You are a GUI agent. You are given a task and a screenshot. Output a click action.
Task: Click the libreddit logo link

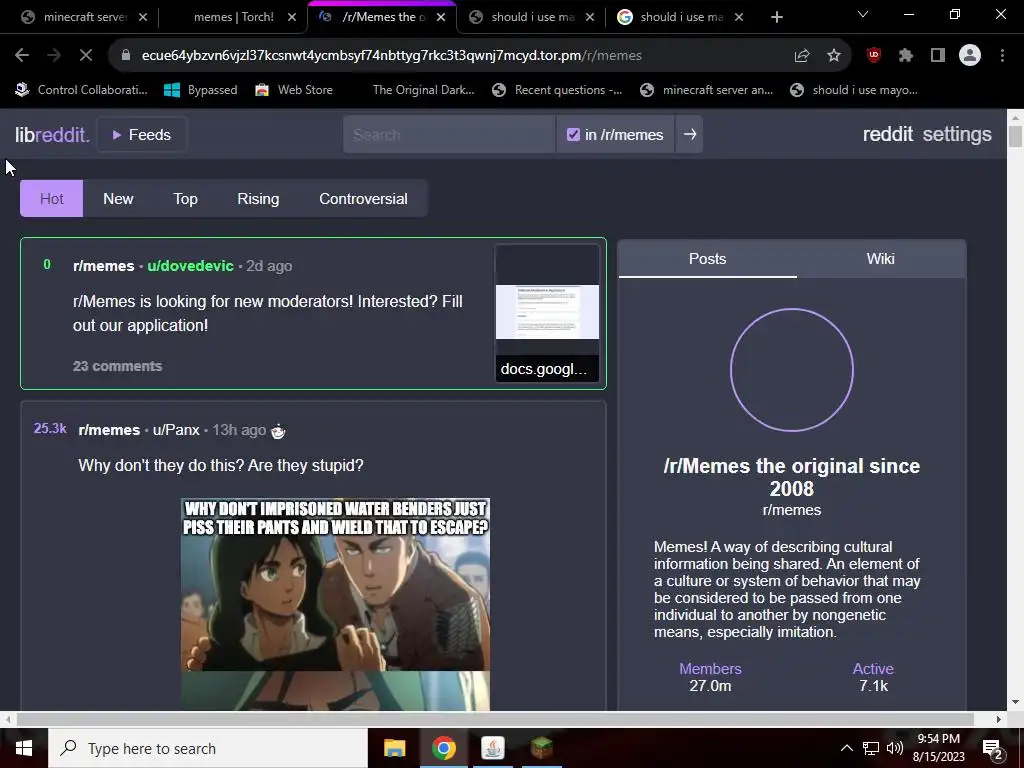[x=52, y=135]
